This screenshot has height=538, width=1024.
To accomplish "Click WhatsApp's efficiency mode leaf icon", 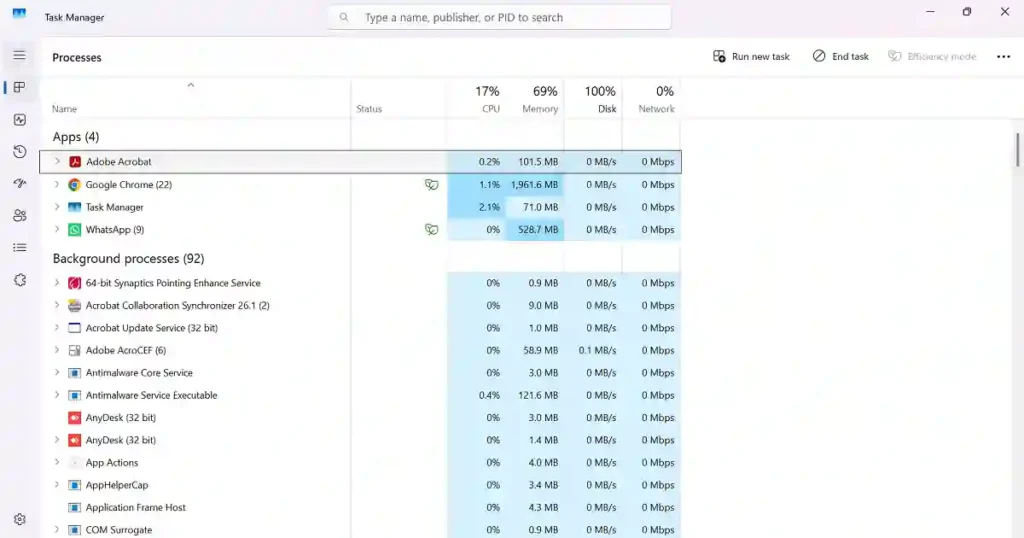I will pos(432,230).
